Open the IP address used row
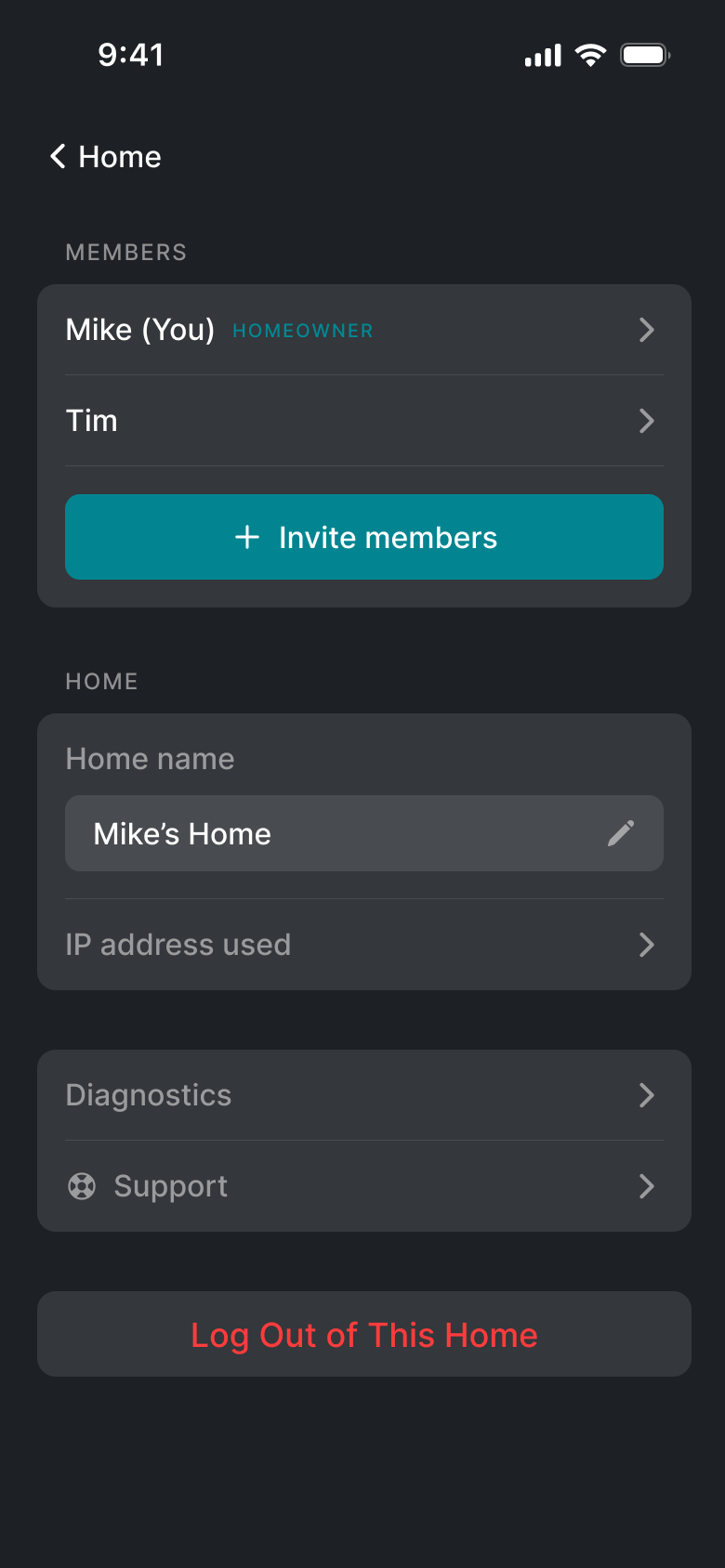725x1568 pixels. tap(178, 945)
